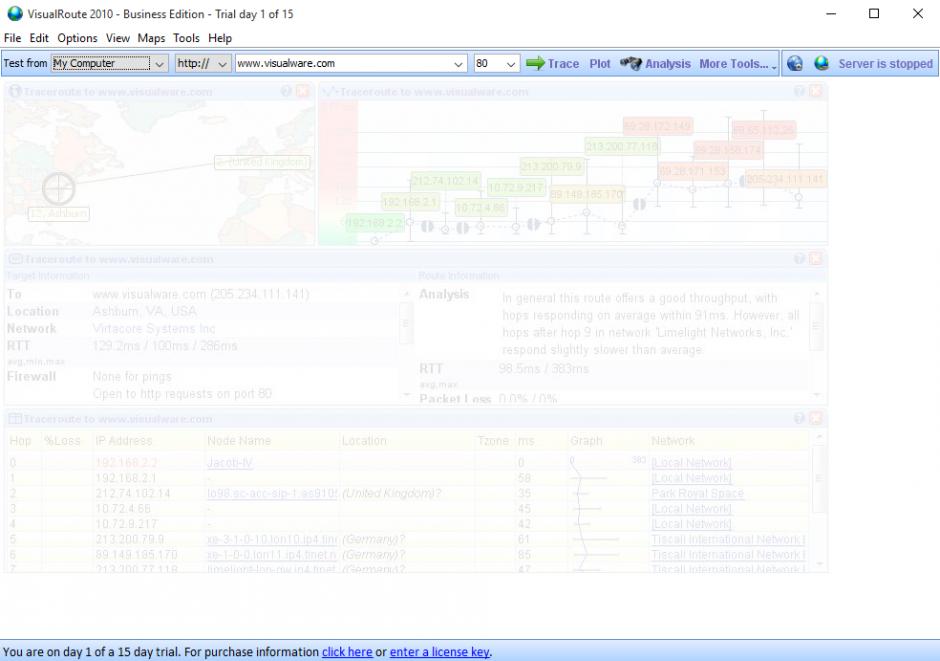Expand the http:// protocol dropdown
The image size is (940, 661).
(222, 64)
